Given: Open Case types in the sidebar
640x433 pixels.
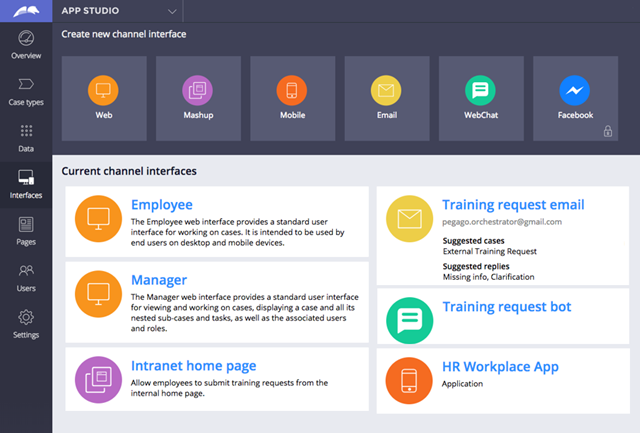Looking at the screenshot, I should pyautogui.click(x=26, y=91).
